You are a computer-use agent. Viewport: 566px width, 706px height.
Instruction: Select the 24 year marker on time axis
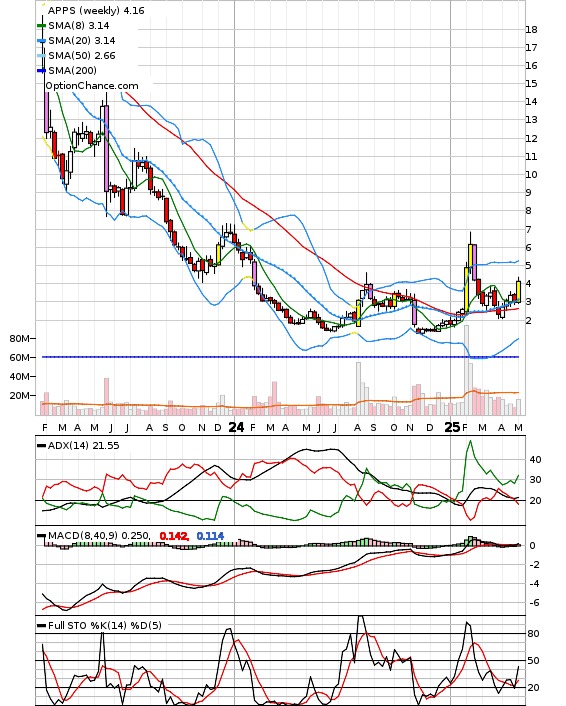tap(236, 427)
